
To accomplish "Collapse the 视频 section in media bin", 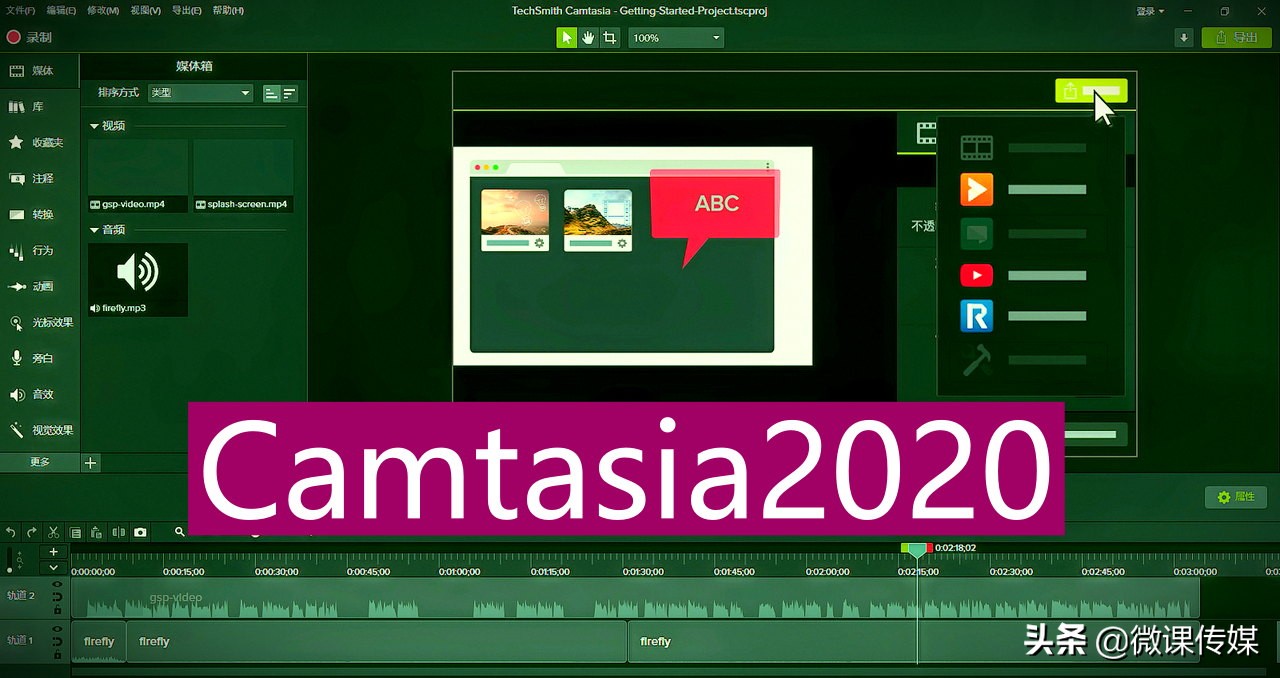I will (x=94, y=126).
